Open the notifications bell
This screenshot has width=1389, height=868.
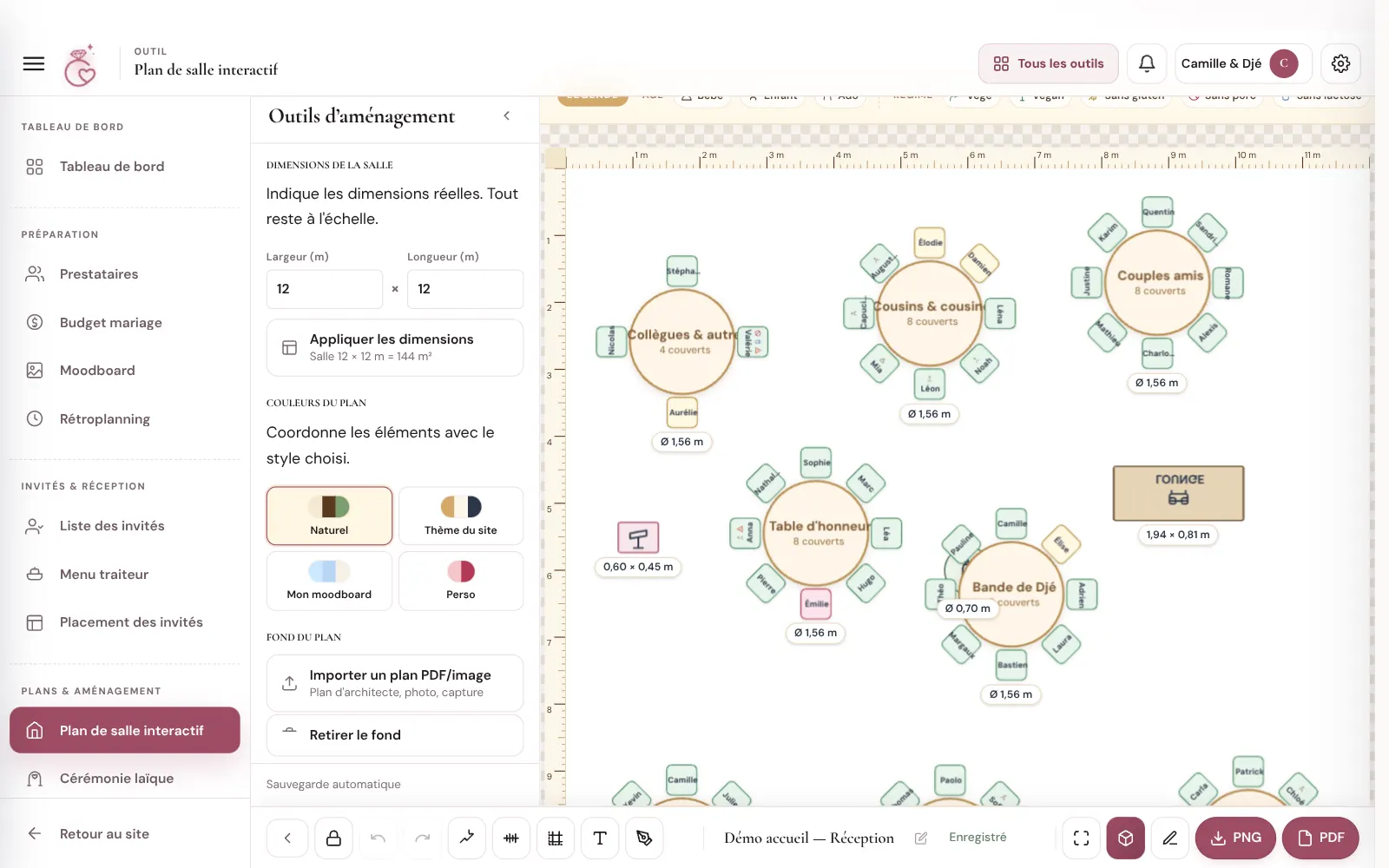coord(1147,63)
